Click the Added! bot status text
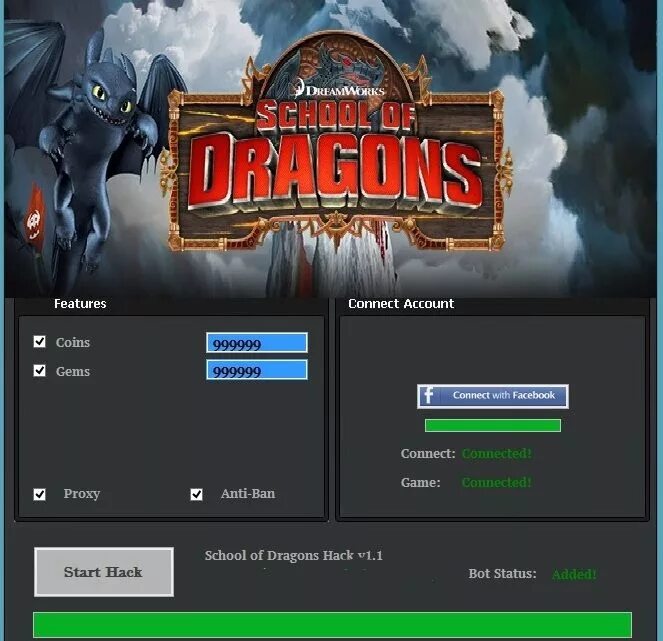Image resolution: width=663 pixels, height=641 pixels. pyautogui.click(x=574, y=574)
